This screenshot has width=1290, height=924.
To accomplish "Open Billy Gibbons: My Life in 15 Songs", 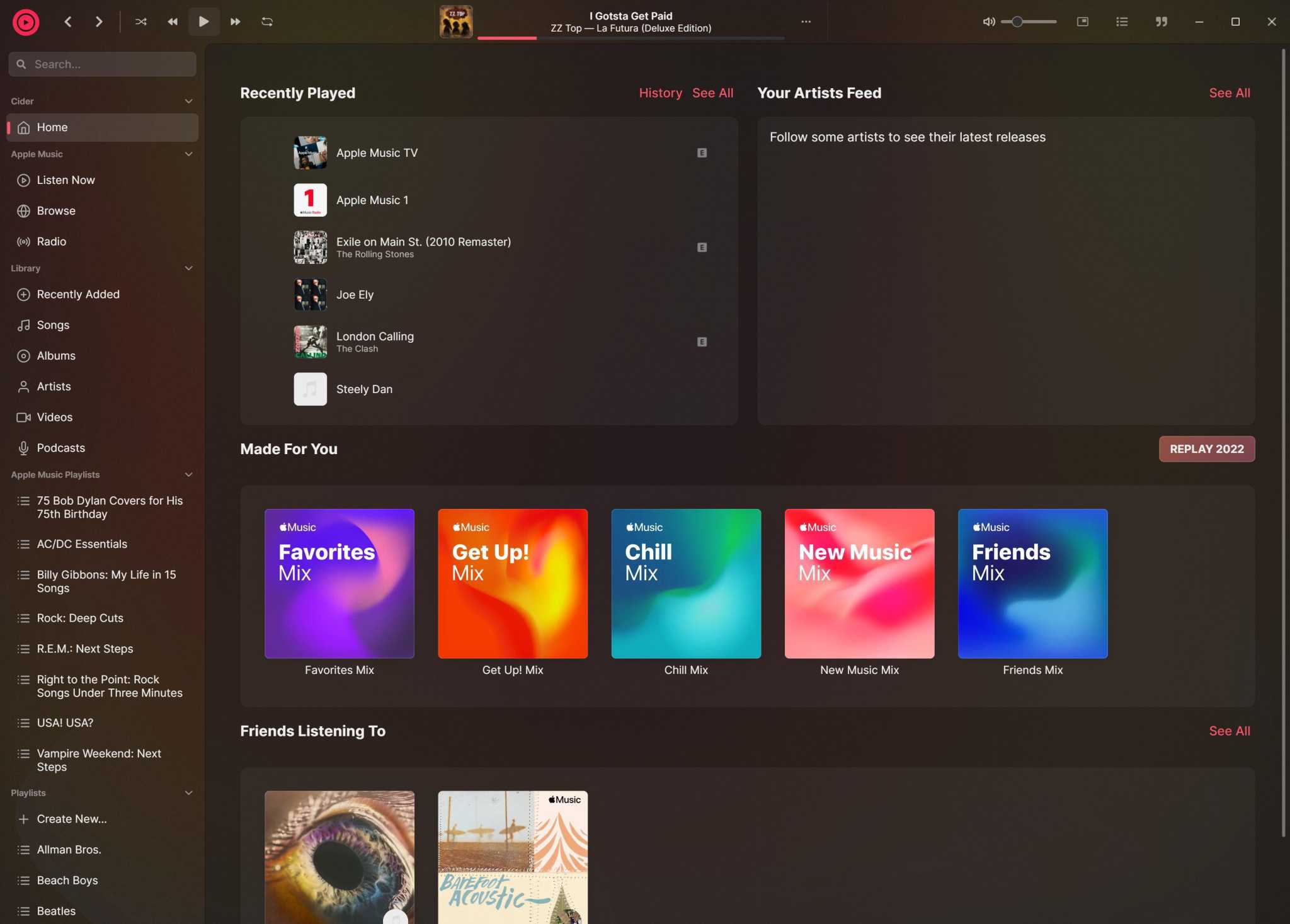I will [102, 581].
